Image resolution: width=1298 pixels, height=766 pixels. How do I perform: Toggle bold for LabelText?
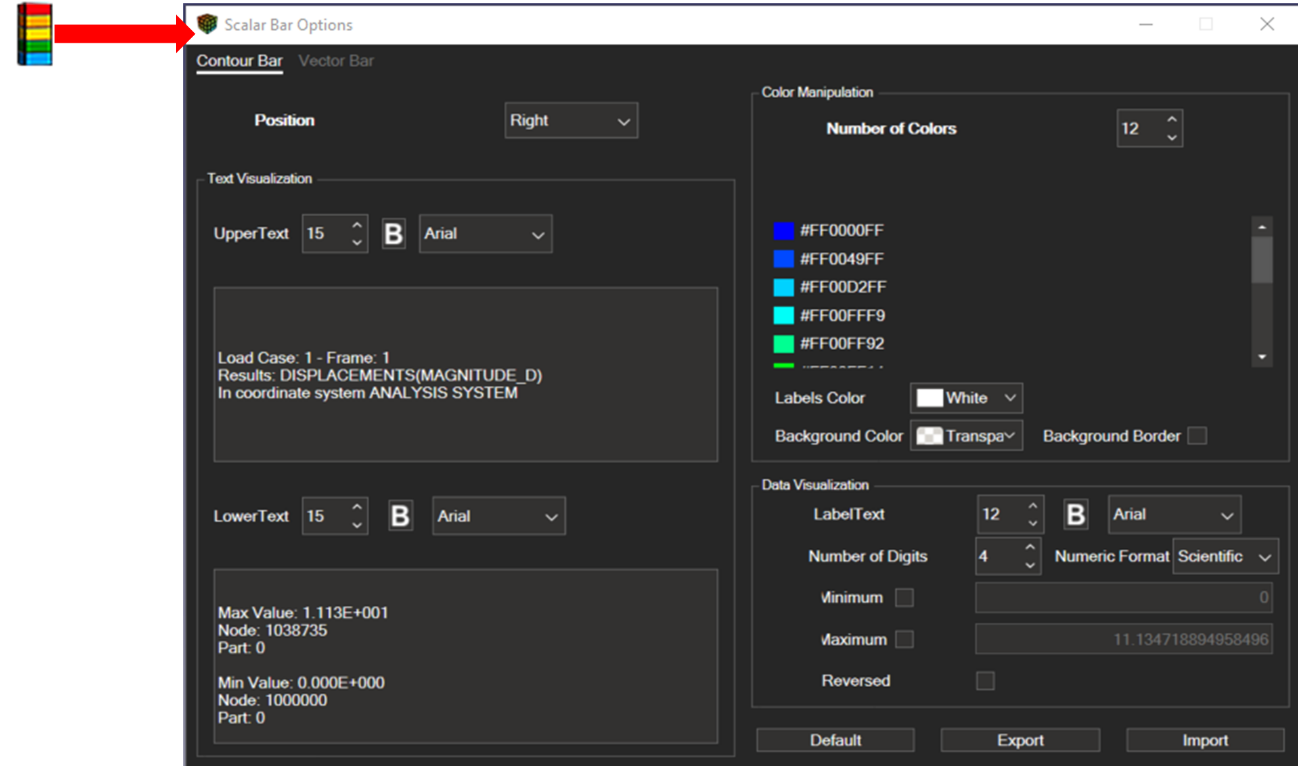click(1076, 515)
